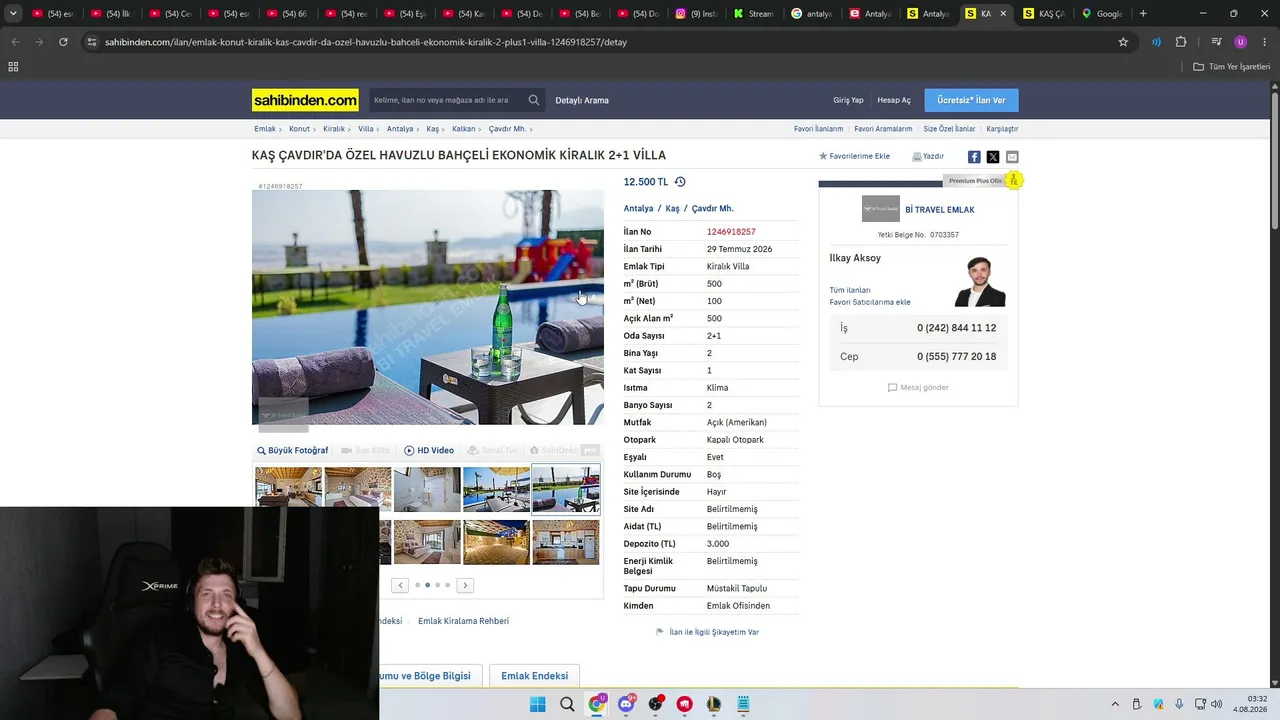The image size is (1280, 720).
Task: Click the sahibinden.com logo
Action: coord(305,100)
